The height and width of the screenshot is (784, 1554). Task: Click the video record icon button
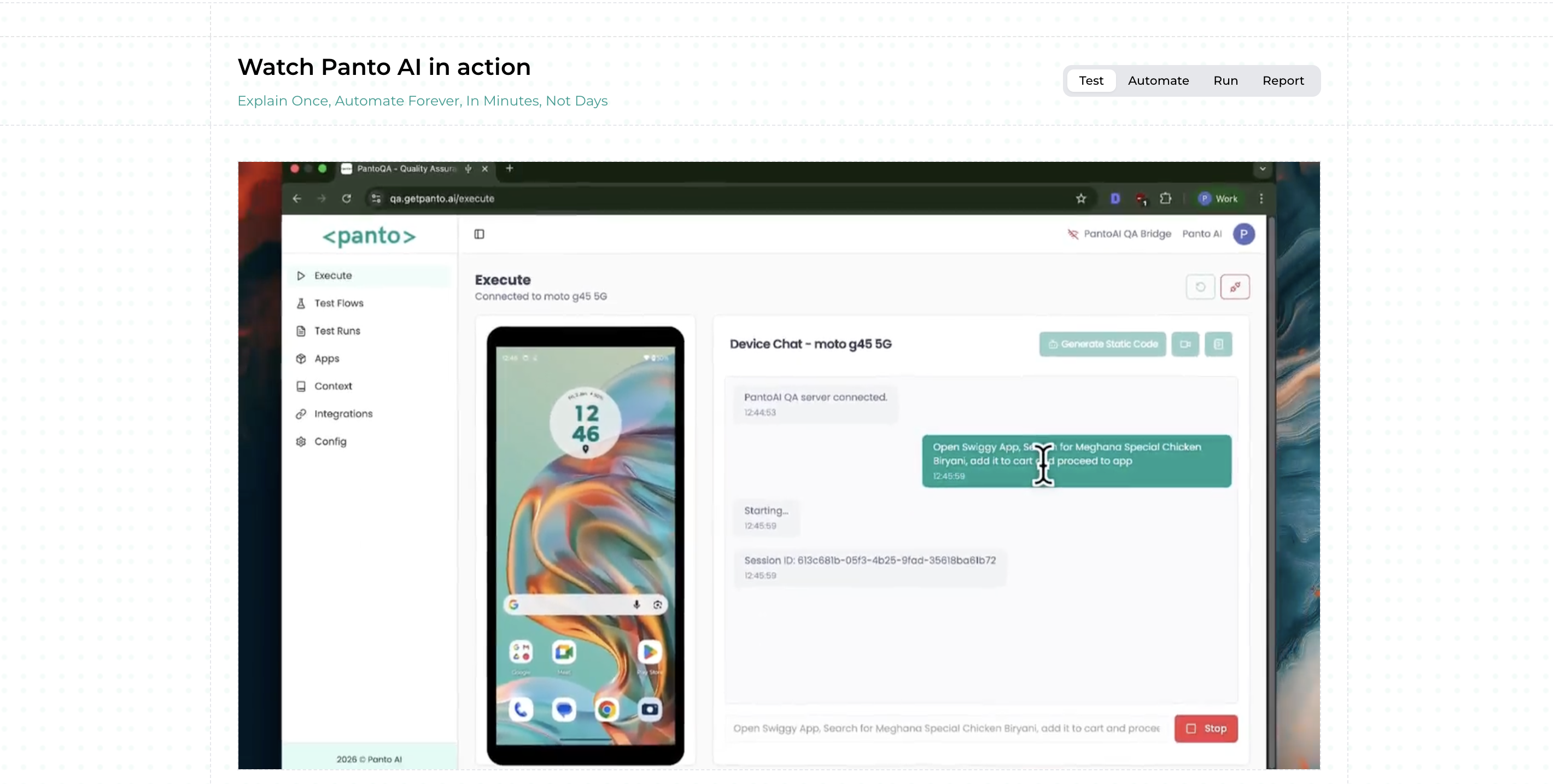(1185, 344)
